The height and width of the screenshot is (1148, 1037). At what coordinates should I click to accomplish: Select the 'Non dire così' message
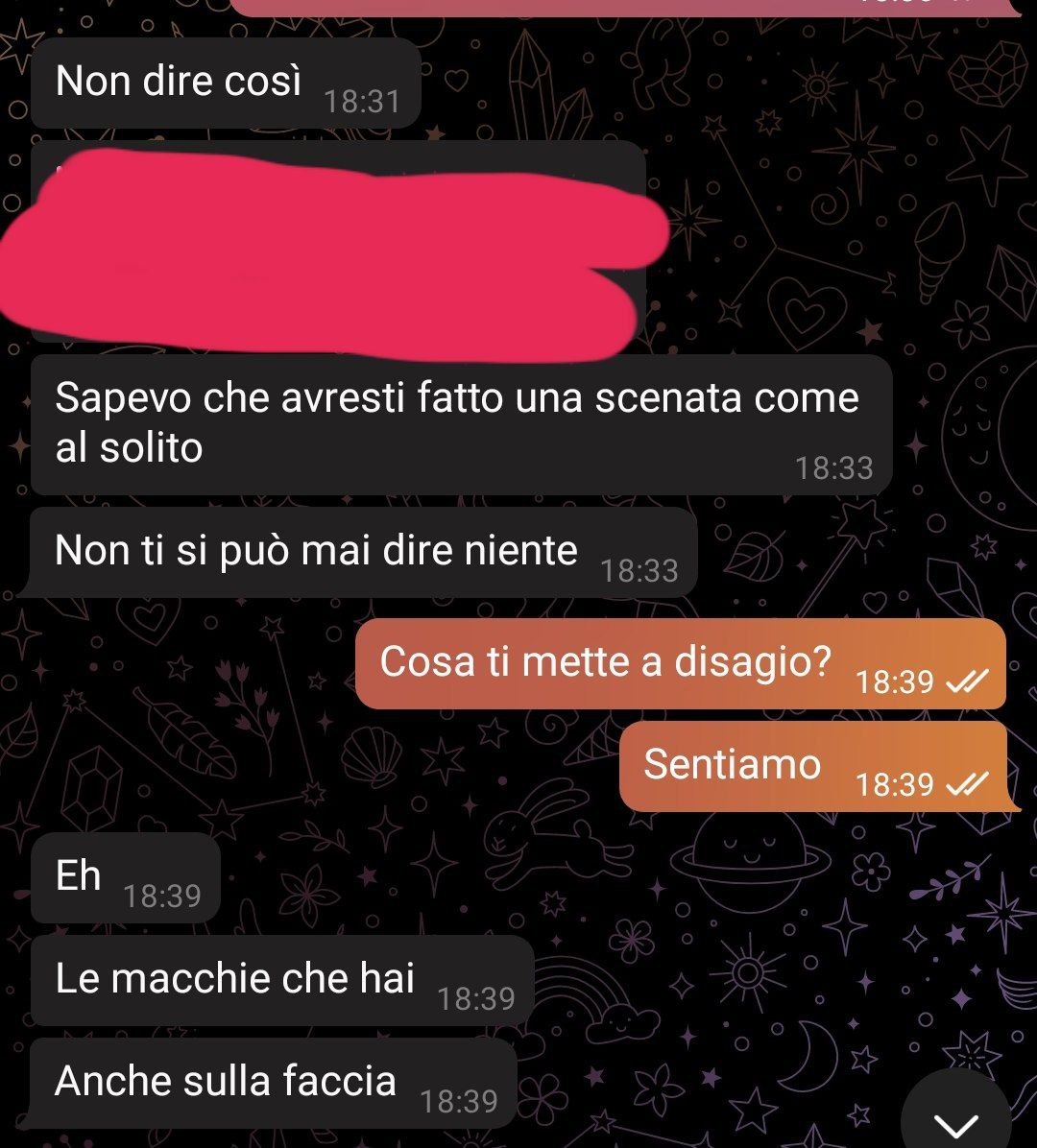click(x=226, y=83)
